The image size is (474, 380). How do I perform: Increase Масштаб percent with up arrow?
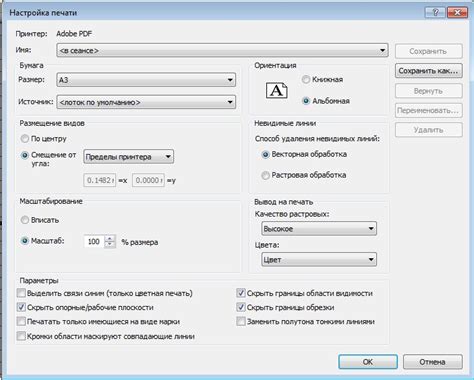[110, 239]
